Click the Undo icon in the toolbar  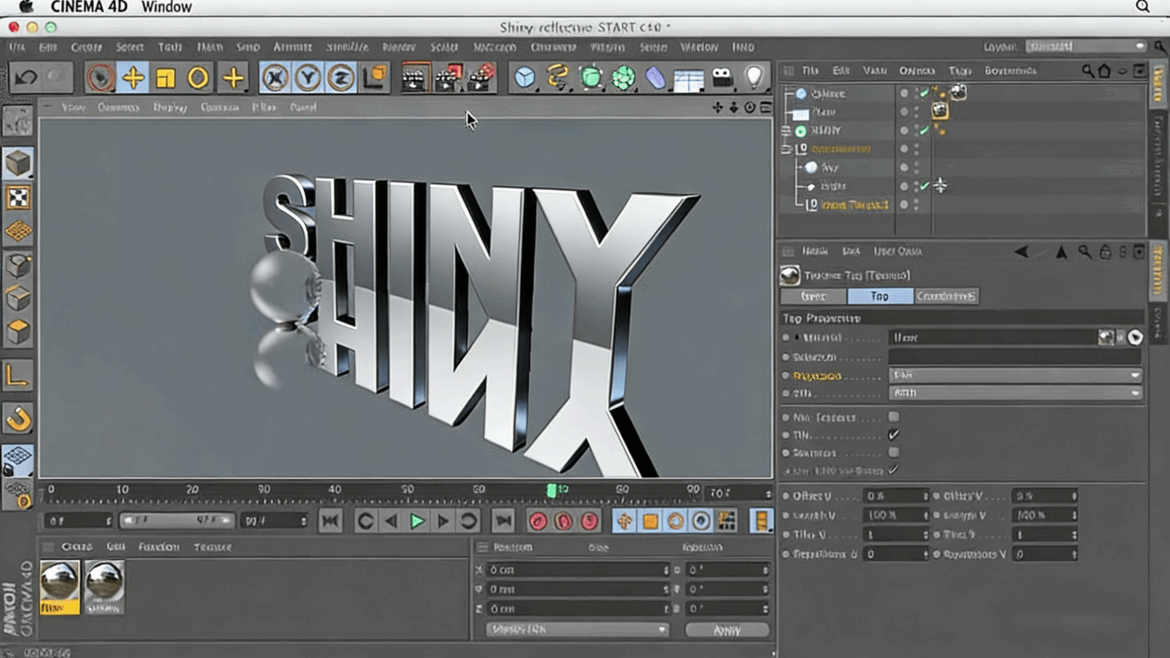pos(25,77)
